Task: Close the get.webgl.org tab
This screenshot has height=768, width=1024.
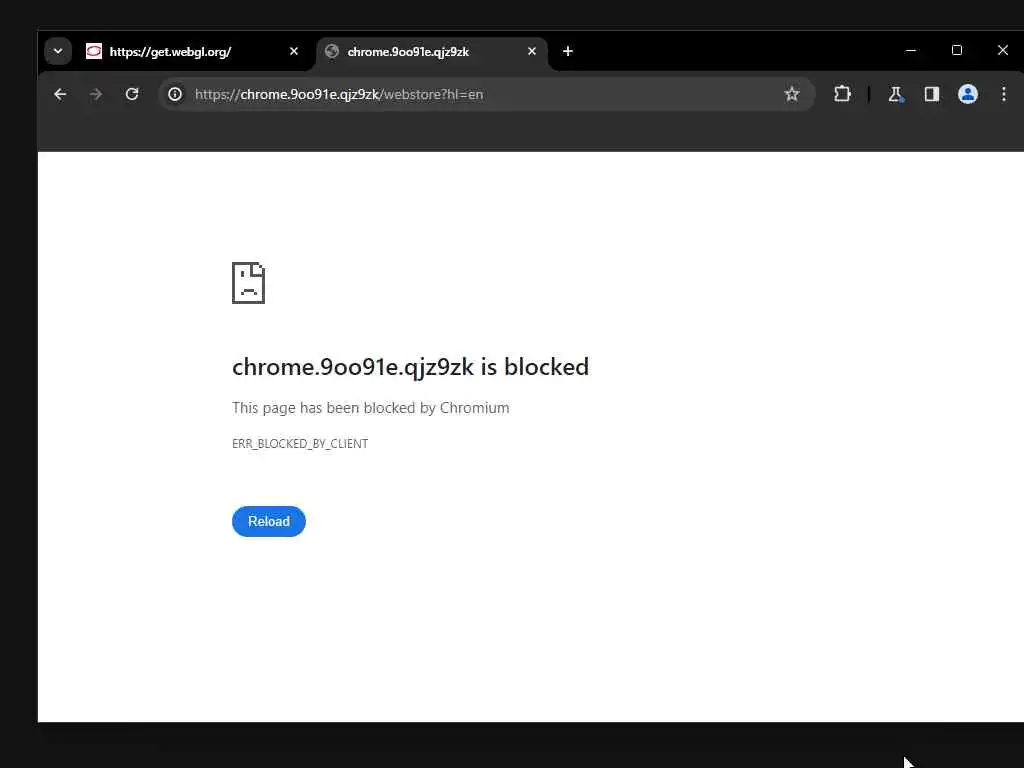Action: tap(294, 51)
